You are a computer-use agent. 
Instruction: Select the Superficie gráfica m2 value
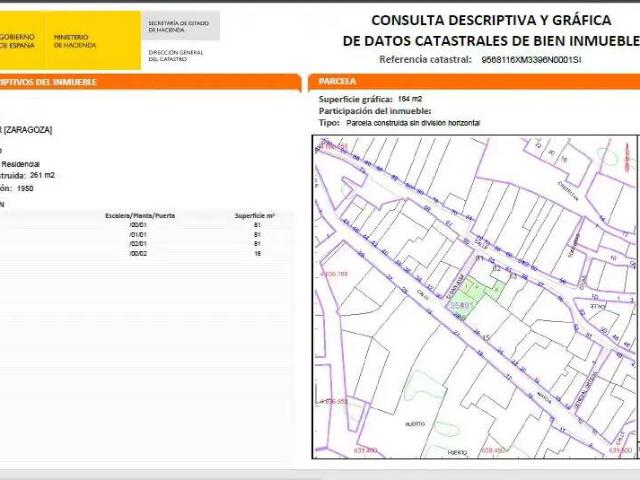pos(410,99)
